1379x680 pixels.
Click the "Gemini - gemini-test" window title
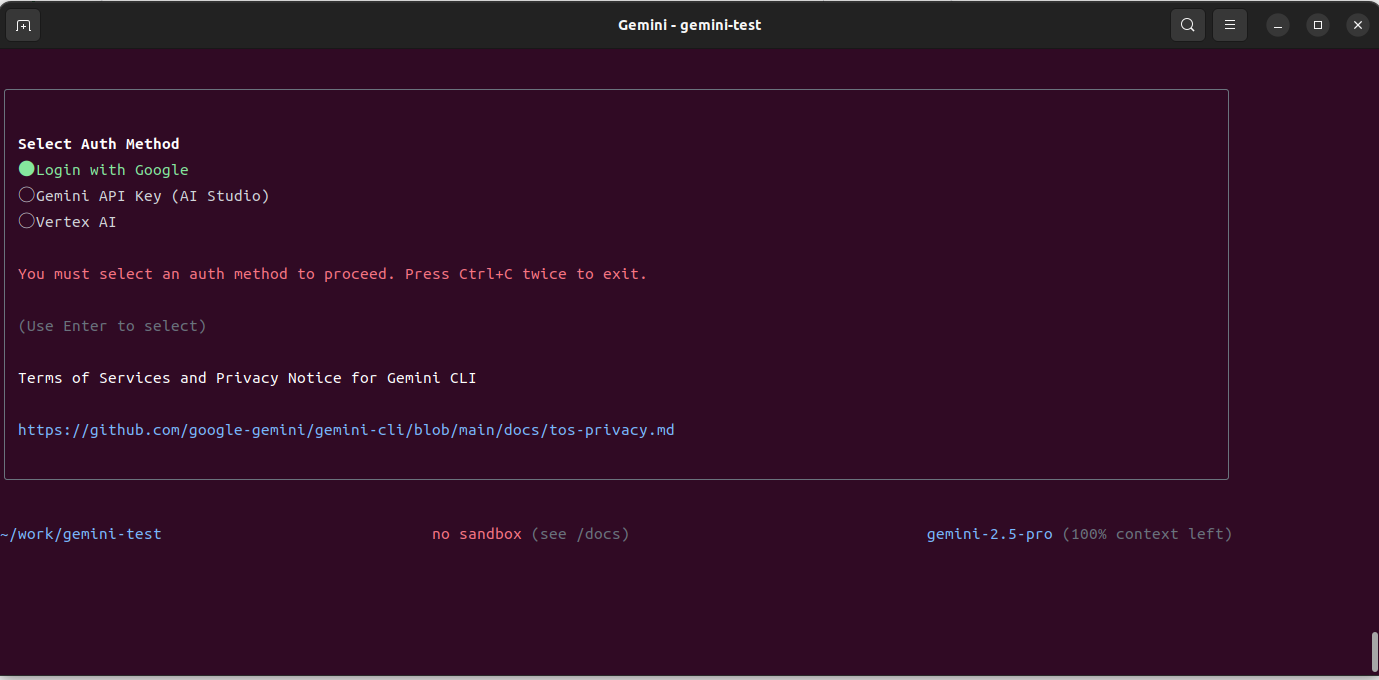689,24
